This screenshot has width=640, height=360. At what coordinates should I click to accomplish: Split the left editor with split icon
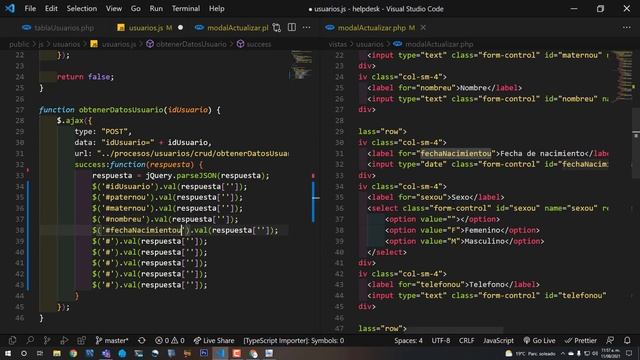[x=292, y=27]
